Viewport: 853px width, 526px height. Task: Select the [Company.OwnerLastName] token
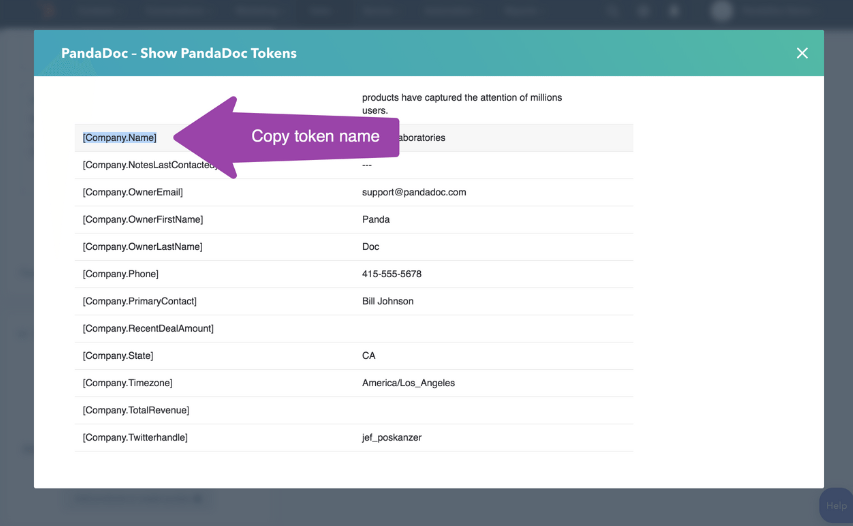click(143, 246)
